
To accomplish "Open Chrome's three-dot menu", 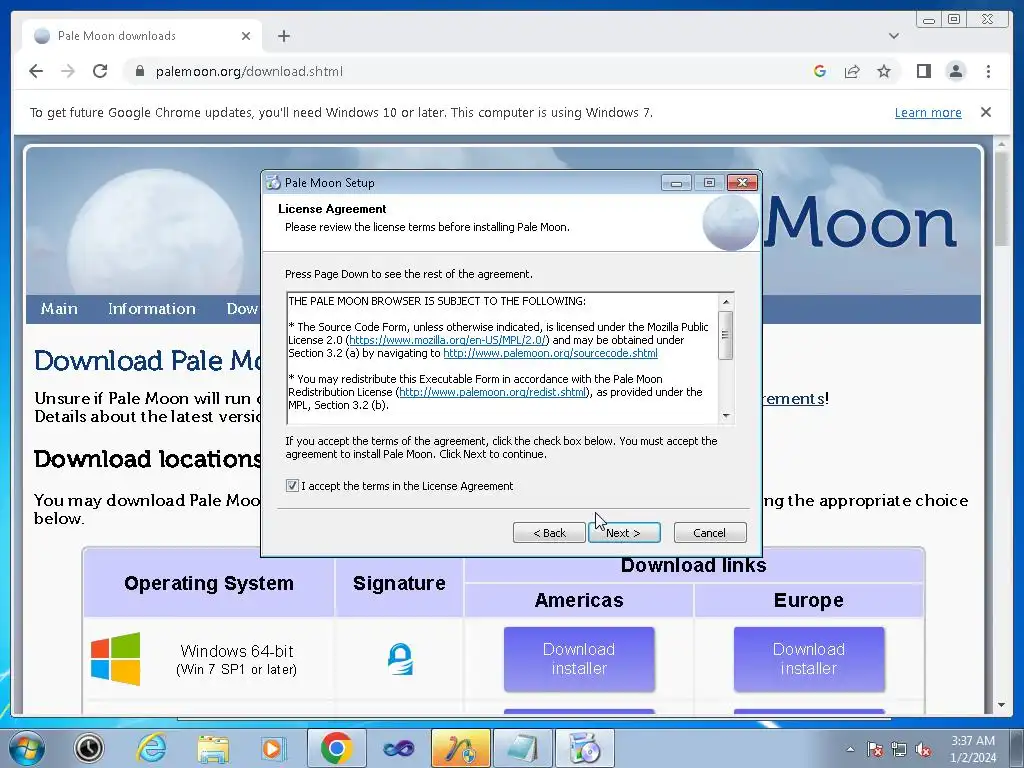I will click(988, 71).
